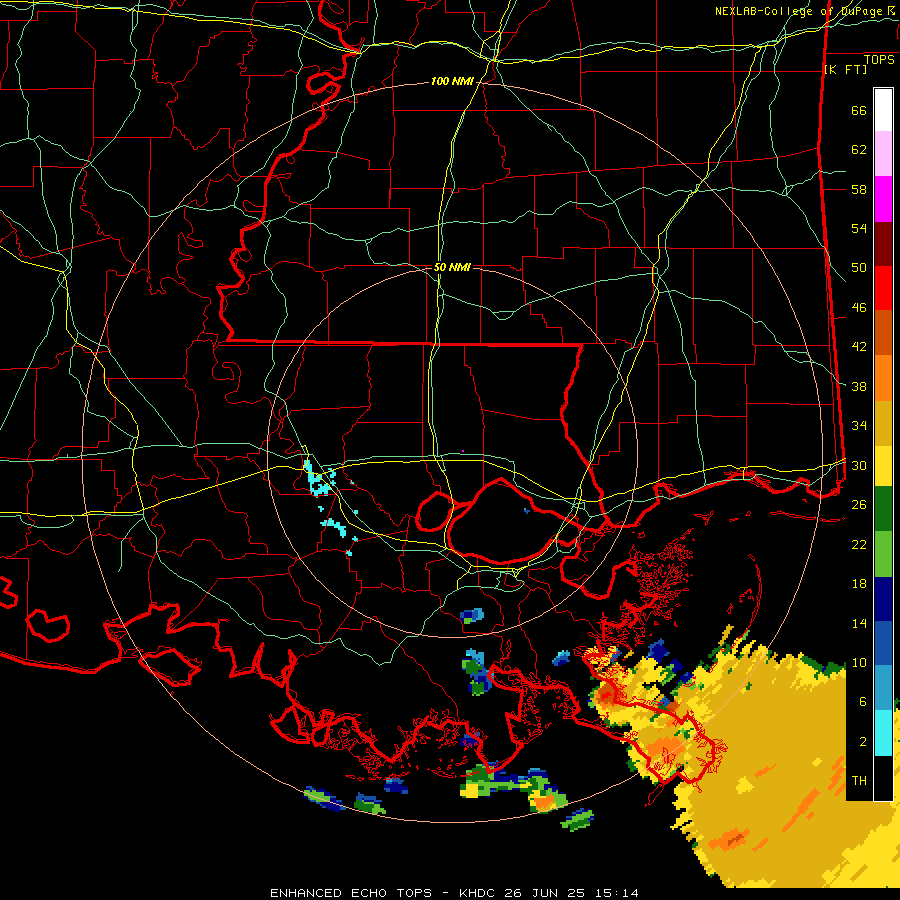Screen dimensions: 900x900
Task: Click the '10' legend value
Action: 859,663
